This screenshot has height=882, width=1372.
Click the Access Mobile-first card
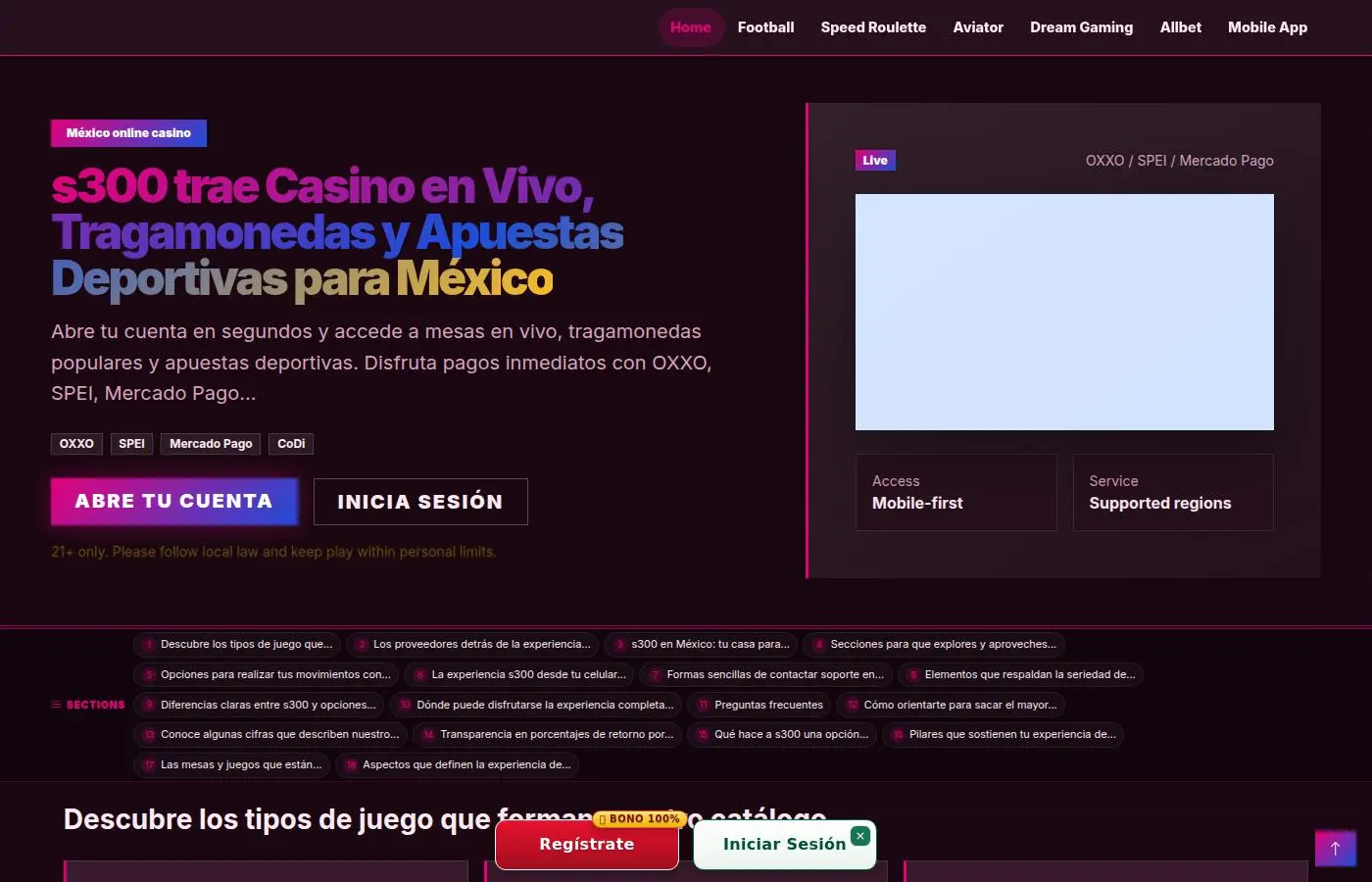(x=956, y=492)
